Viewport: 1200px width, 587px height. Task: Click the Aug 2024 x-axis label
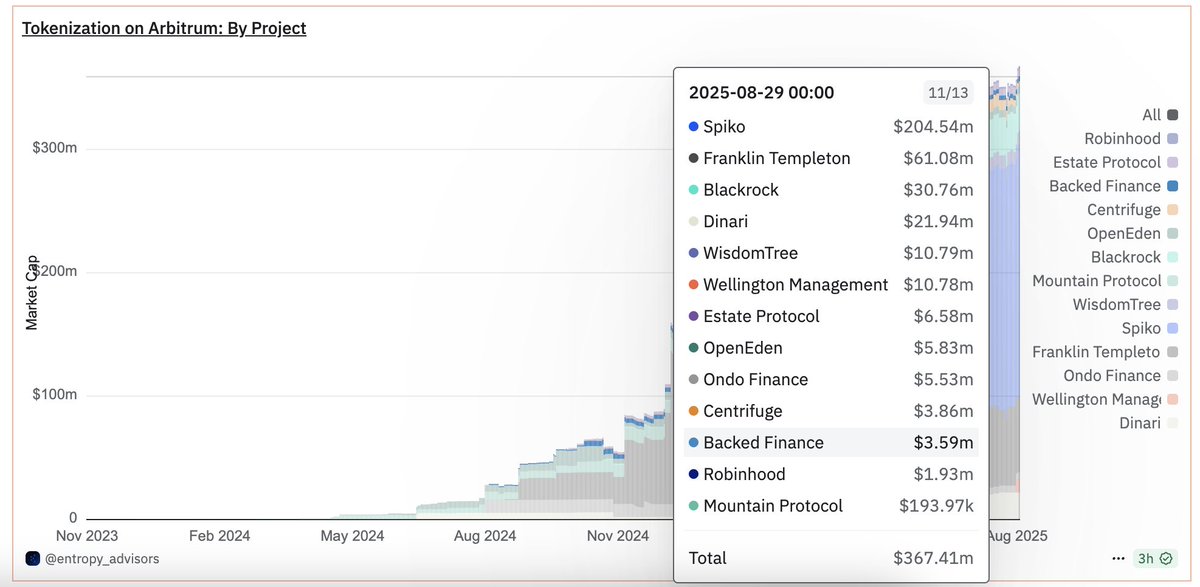point(485,536)
